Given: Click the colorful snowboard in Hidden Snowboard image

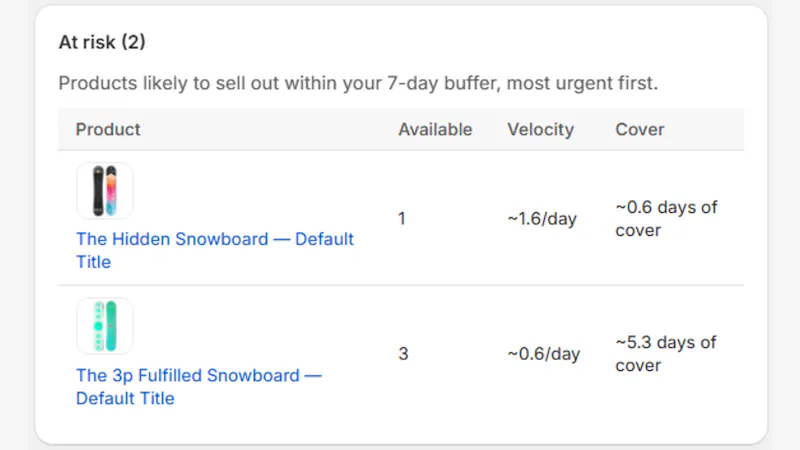Looking at the screenshot, I should 111,191.
